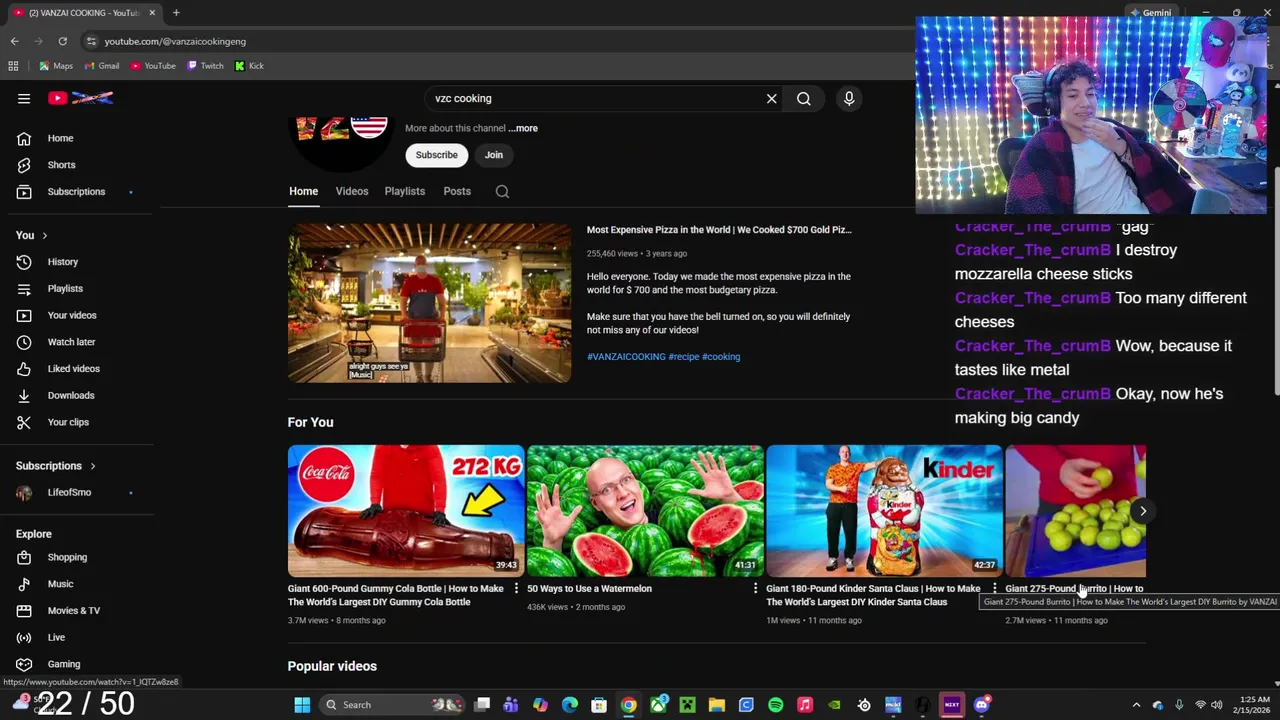Open the Windows Start menu
Viewport: 1280px width, 720px height.
[302, 705]
